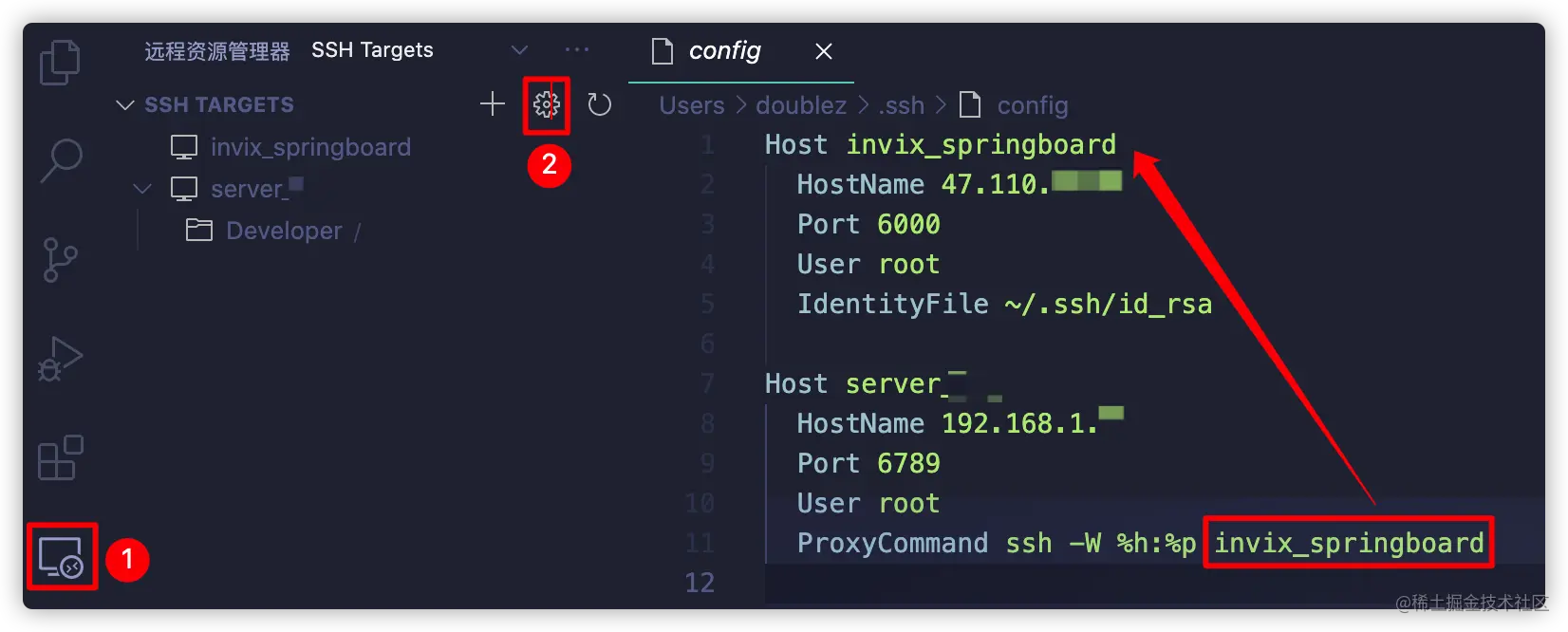Open the Source Control icon

tap(60, 260)
